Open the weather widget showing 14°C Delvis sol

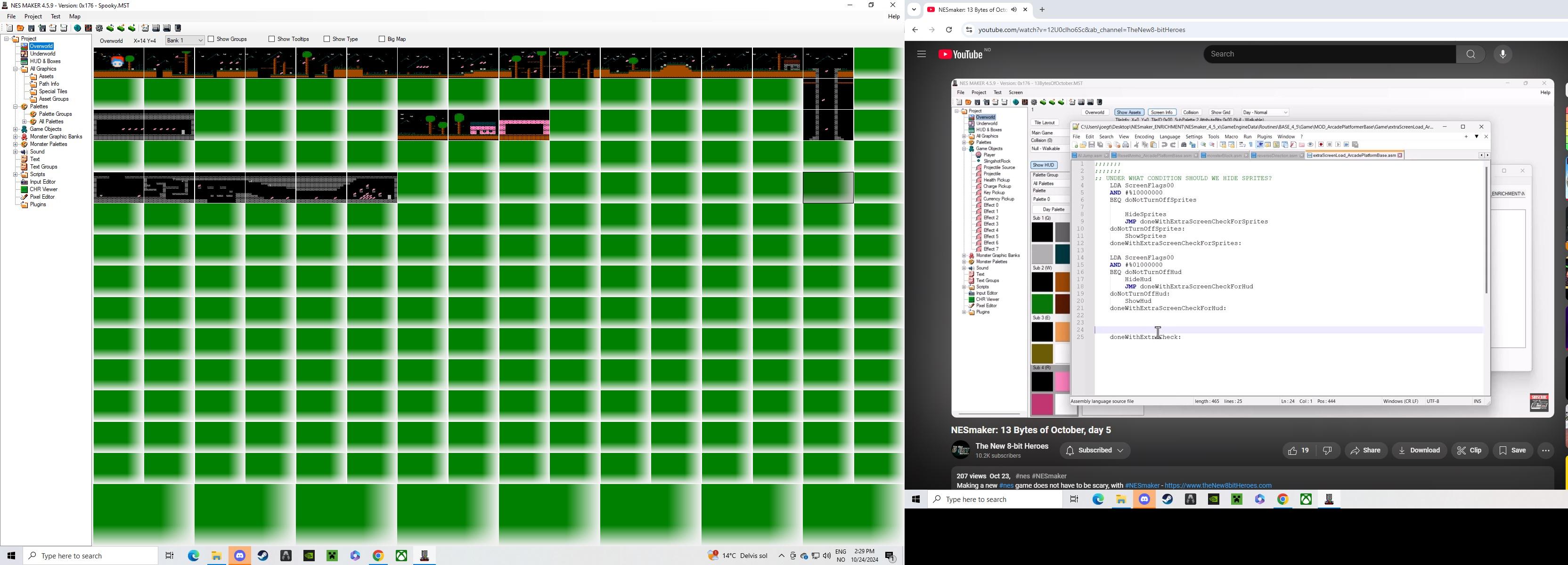point(738,556)
